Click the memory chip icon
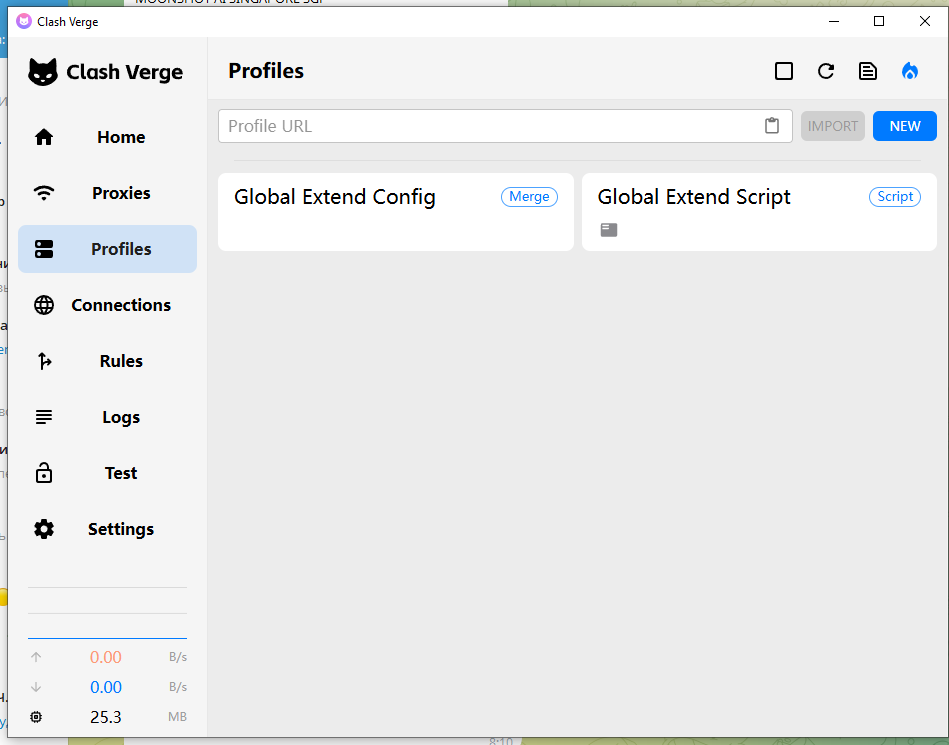The width and height of the screenshot is (949, 745). point(37,717)
